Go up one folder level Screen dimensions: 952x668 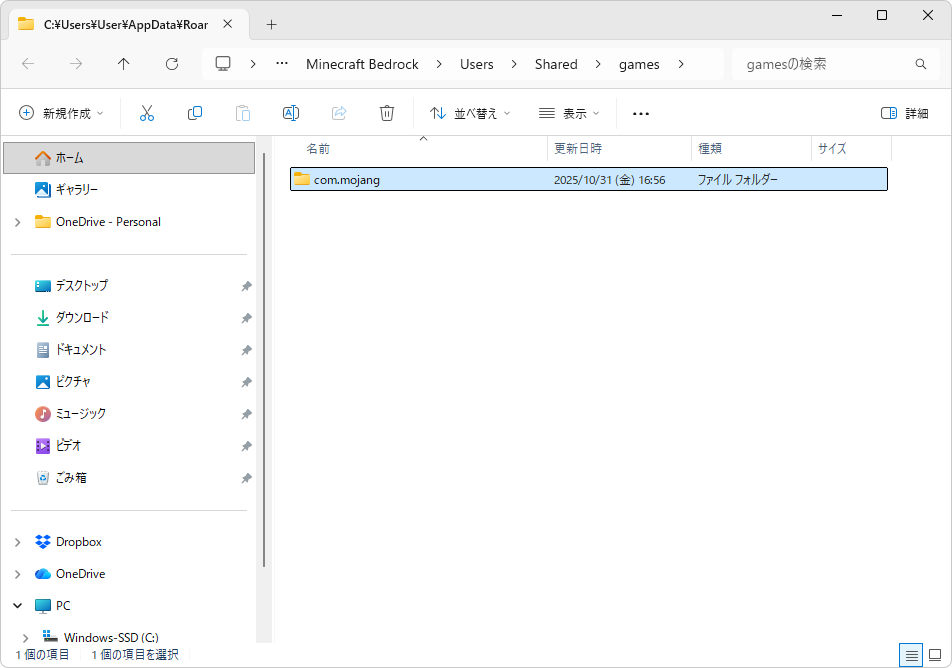point(124,64)
